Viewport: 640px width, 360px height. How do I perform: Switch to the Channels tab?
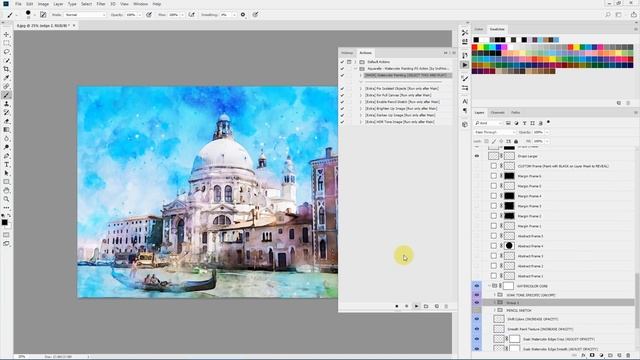point(497,112)
